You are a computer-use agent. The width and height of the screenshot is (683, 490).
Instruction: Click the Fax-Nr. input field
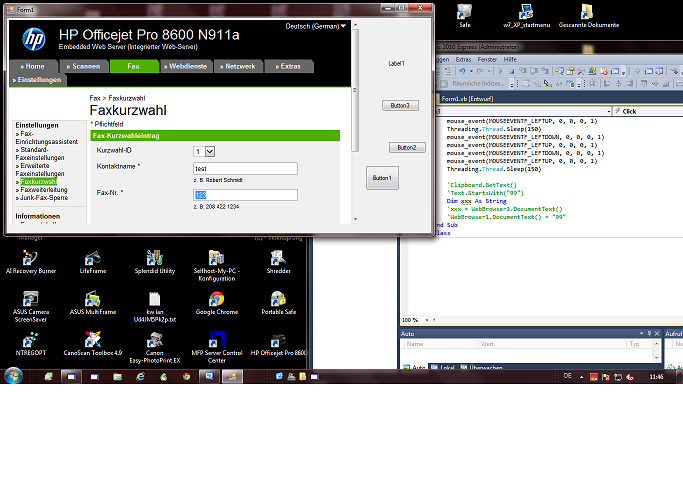coord(245,195)
